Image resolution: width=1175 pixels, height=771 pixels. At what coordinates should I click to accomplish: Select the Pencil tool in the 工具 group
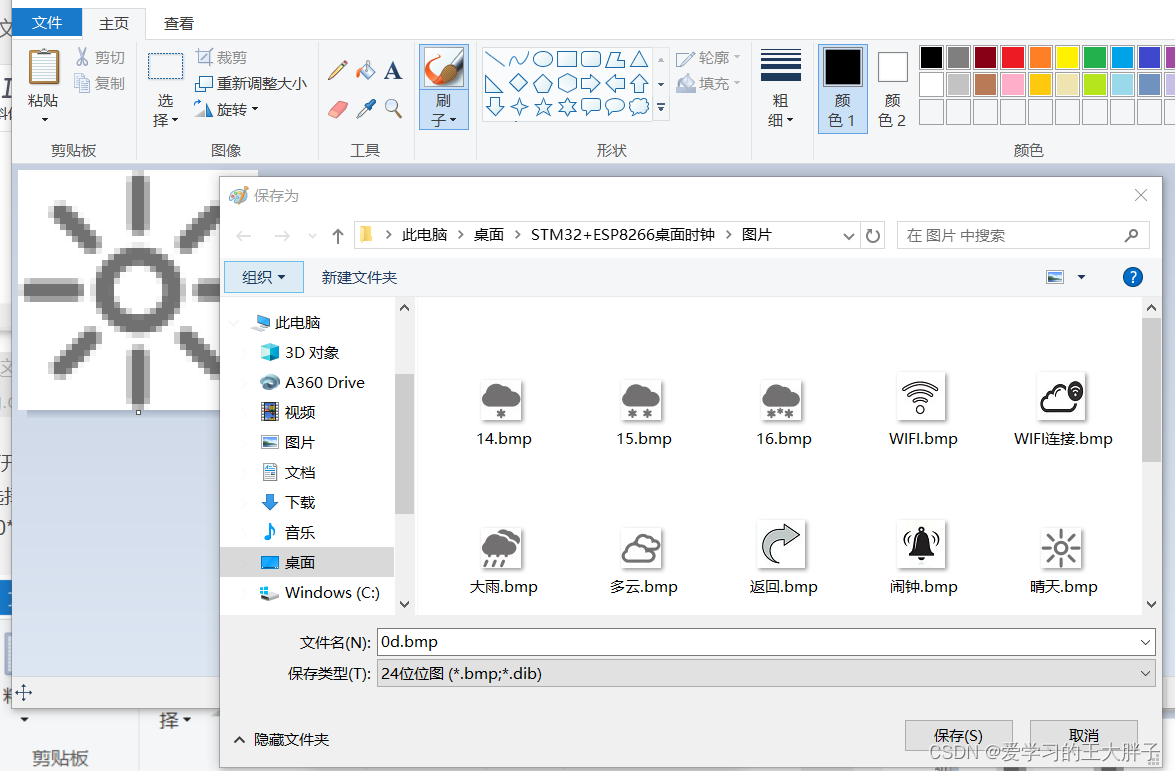coord(338,71)
